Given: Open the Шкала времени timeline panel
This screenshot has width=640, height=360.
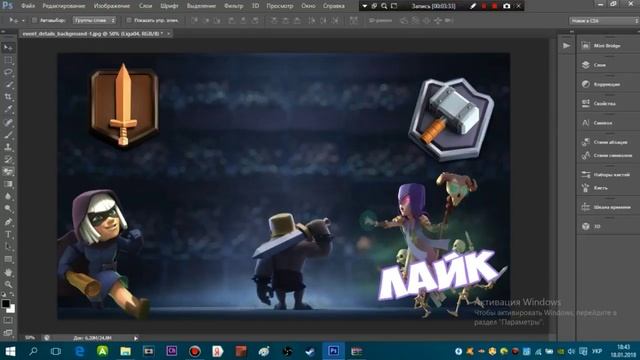Looking at the screenshot, I should pyautogui.click(x=607, y=207).
